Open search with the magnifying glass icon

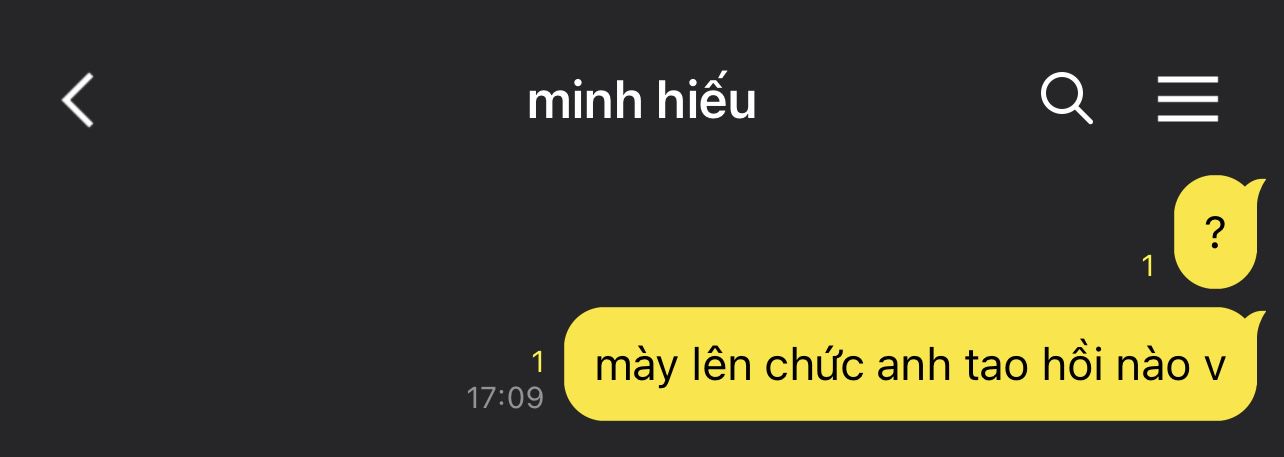1066,99
